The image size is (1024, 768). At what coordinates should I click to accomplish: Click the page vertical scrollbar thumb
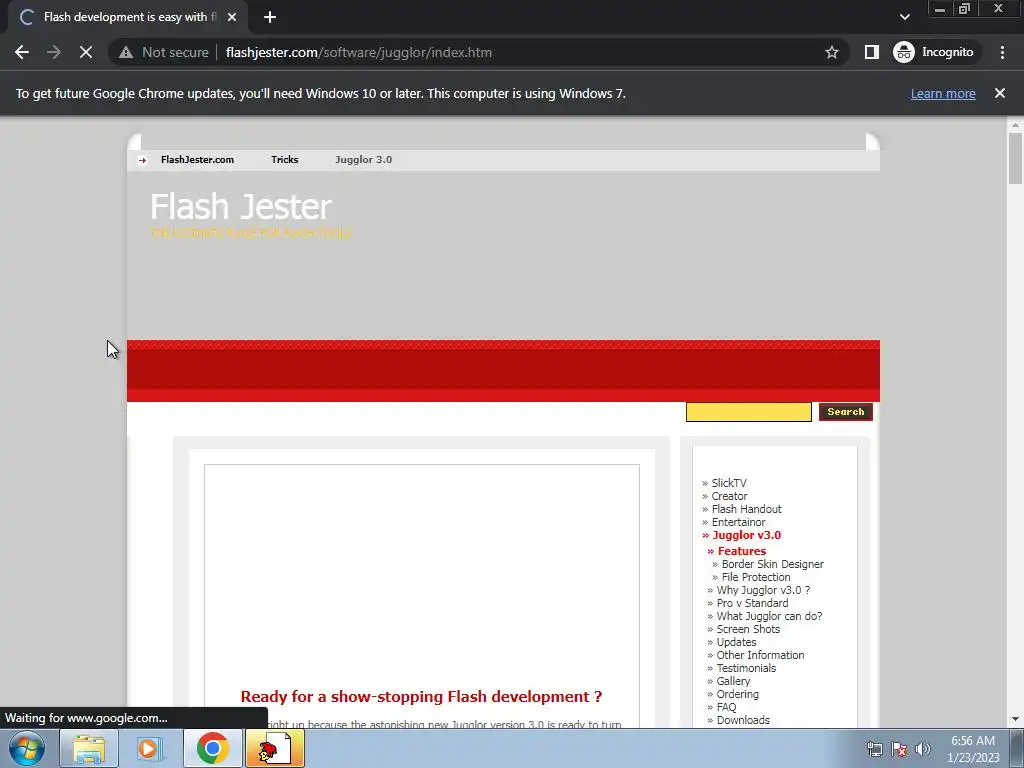point(1015,158)
